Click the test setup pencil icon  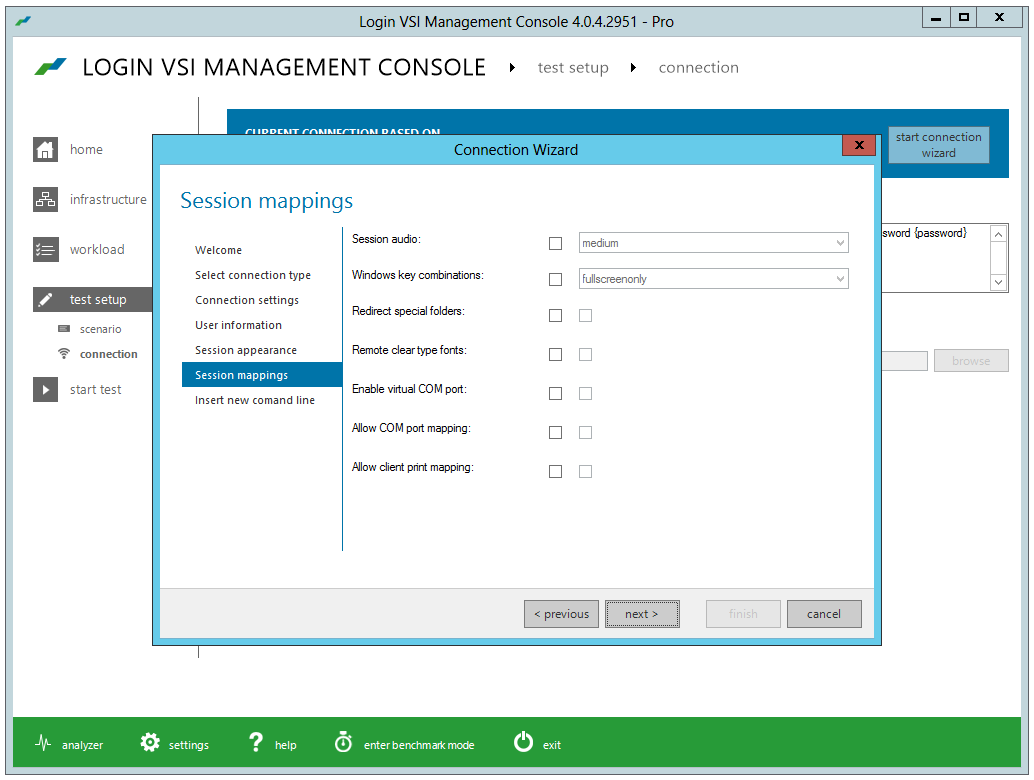click(45, 299)
